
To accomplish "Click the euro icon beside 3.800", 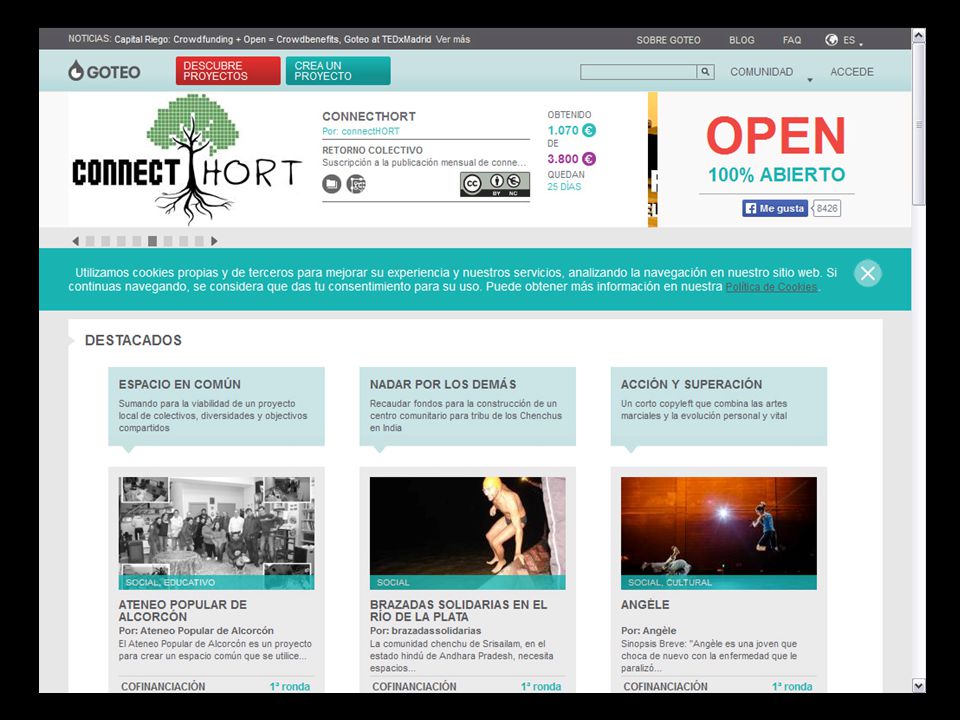I will click(x=588, y=159).
